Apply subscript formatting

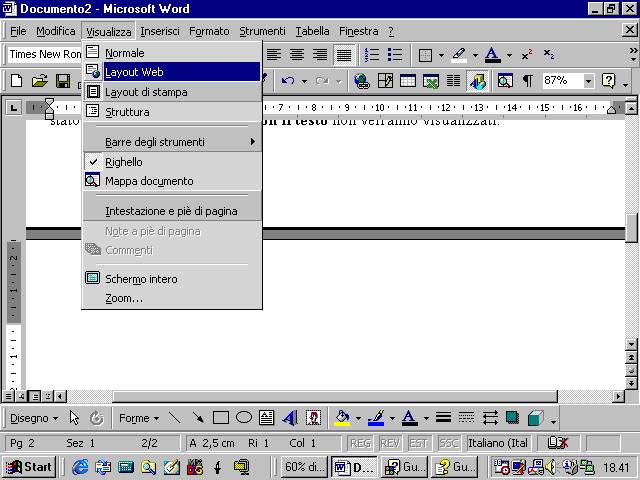point(549,55)
